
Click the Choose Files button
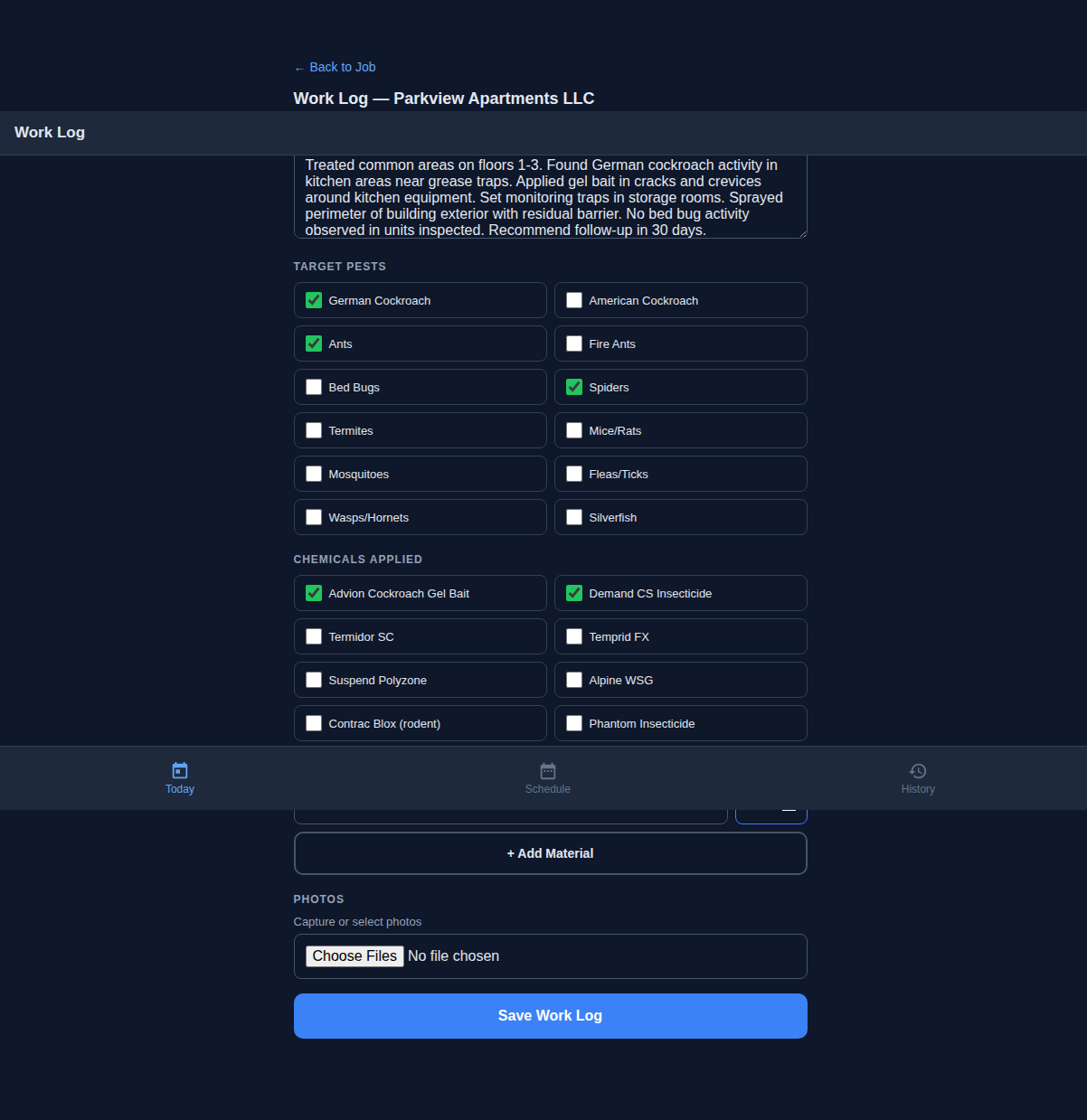click(x=354, y=956)
